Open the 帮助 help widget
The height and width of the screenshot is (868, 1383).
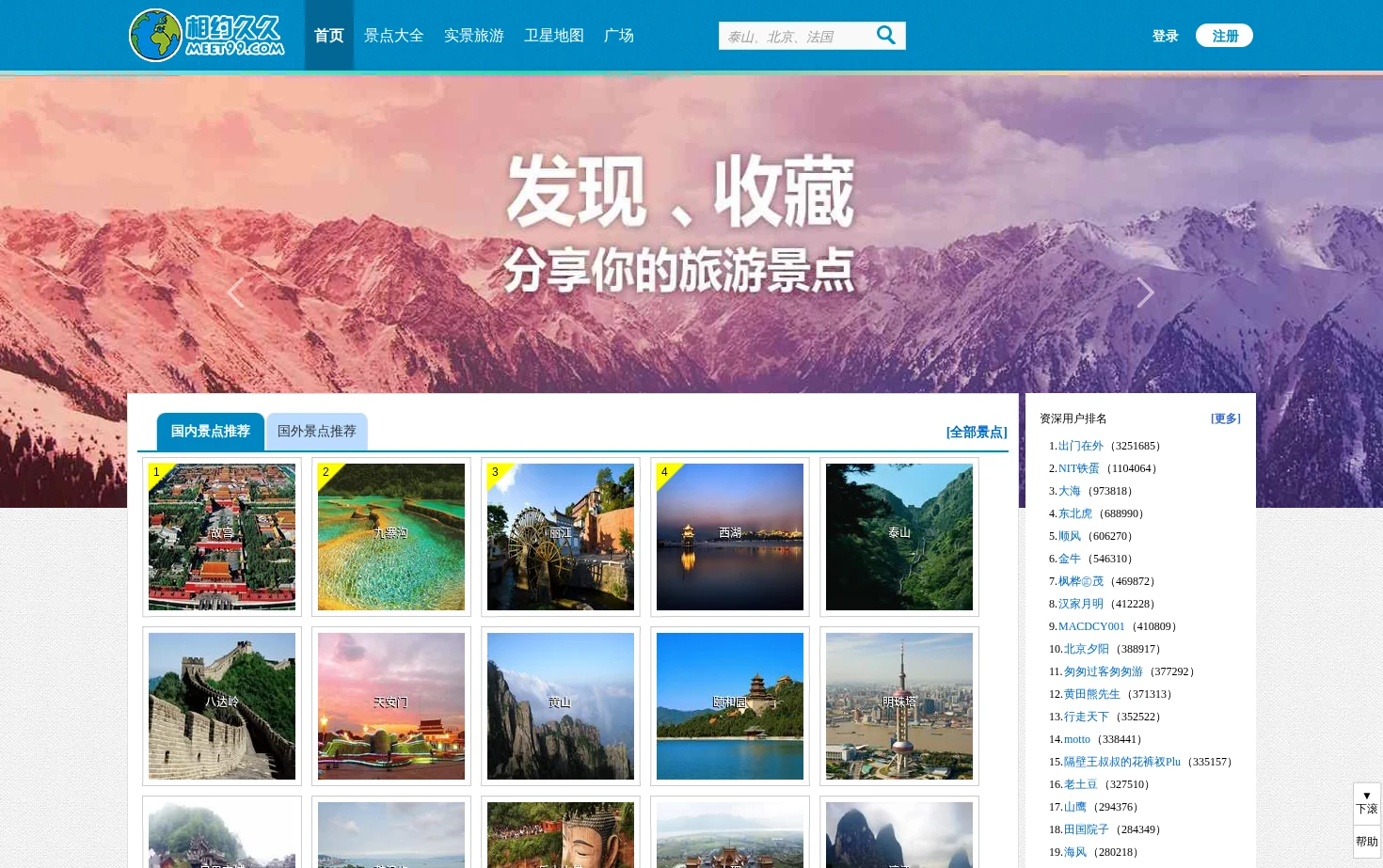[1367, 842]
